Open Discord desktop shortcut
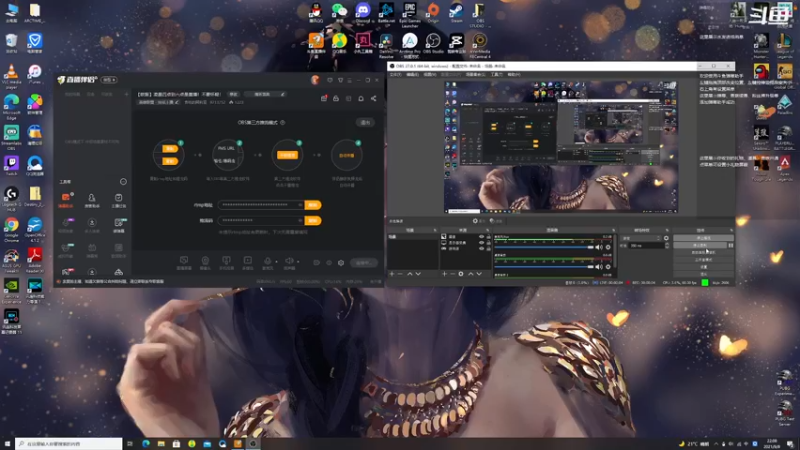The width and height of the screenshot is (800, 450). click(363, 12)
